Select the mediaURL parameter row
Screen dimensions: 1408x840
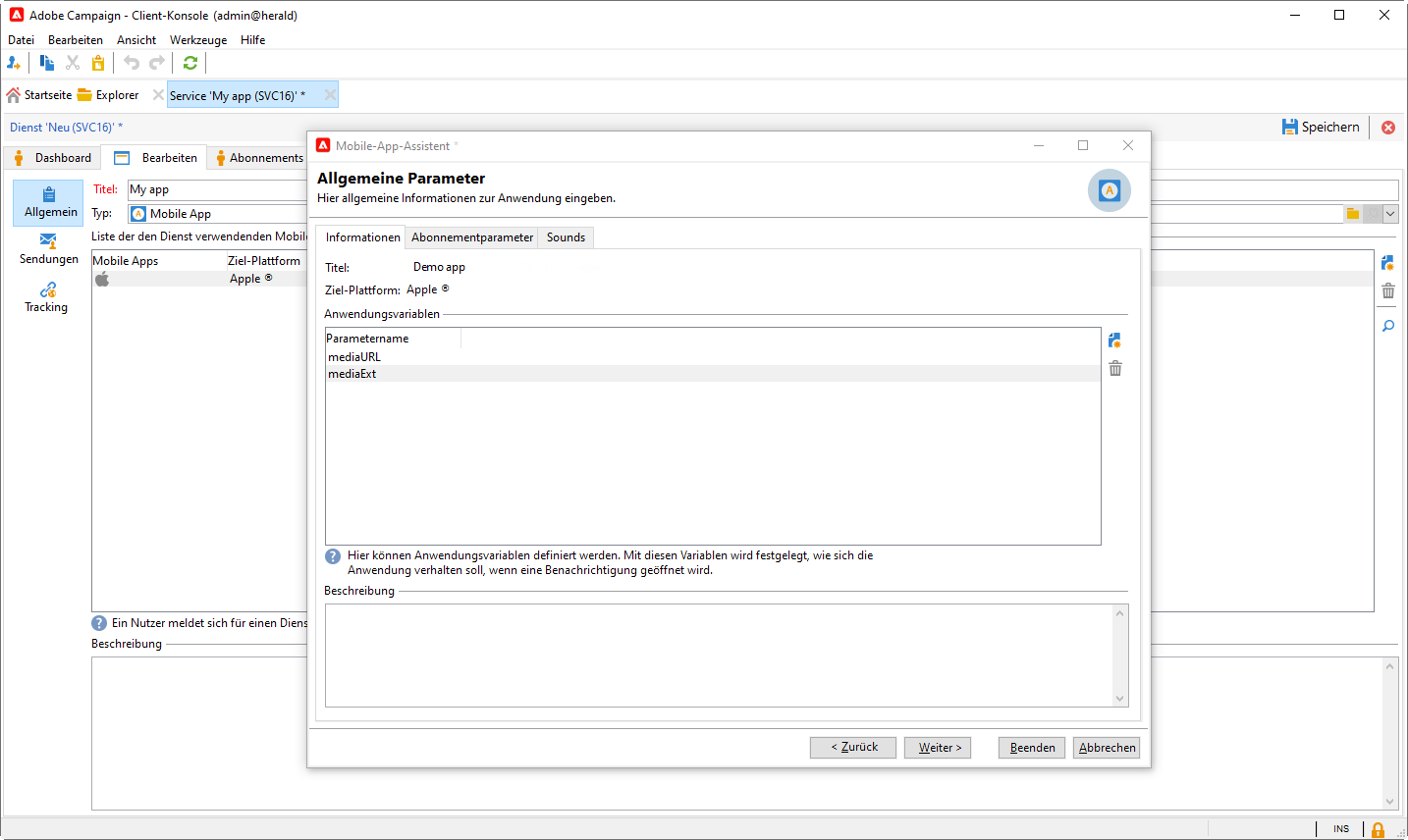pyautogui.click(x=713, y=357)
